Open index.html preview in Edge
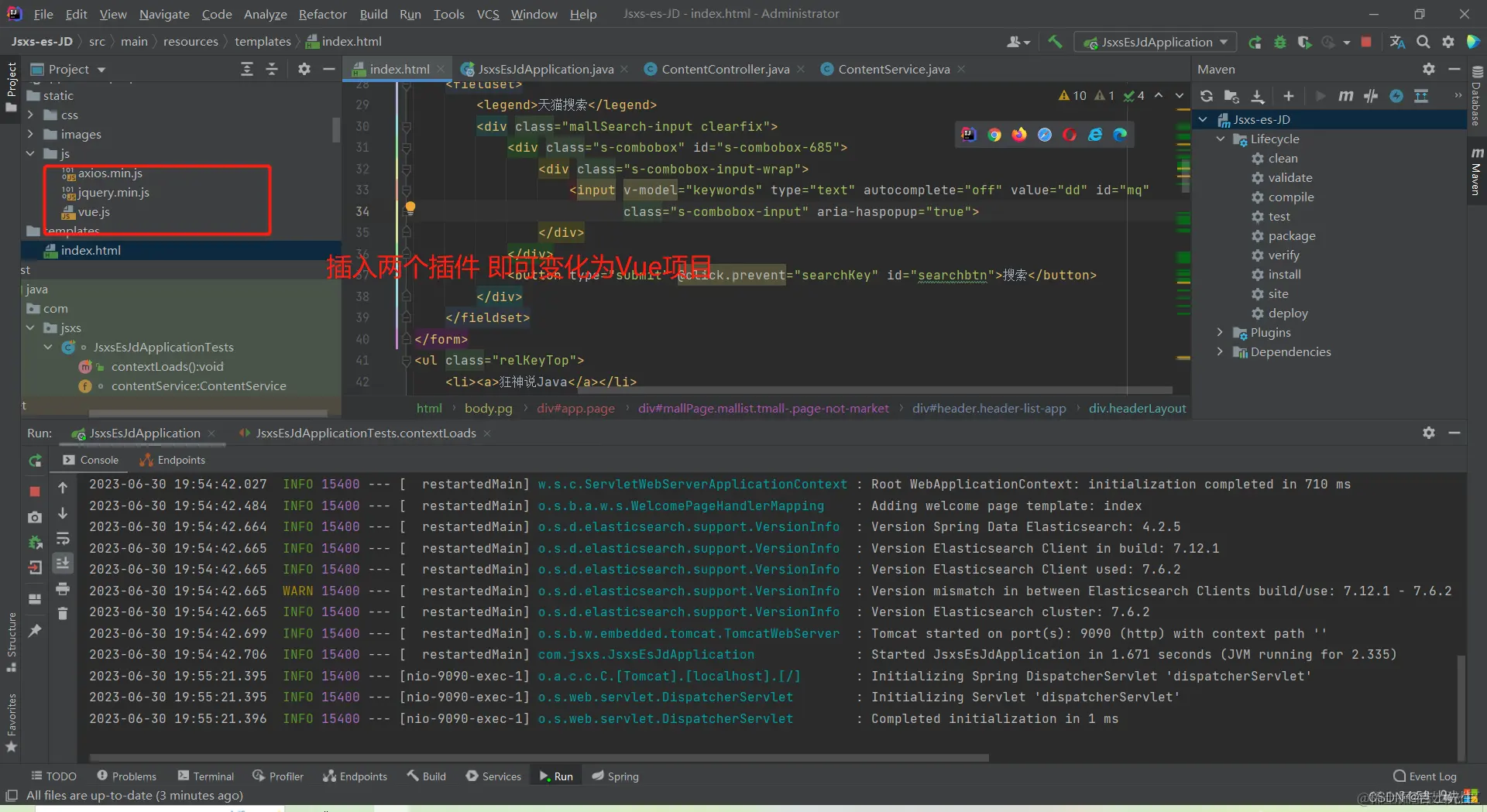 click(1120, 135)
